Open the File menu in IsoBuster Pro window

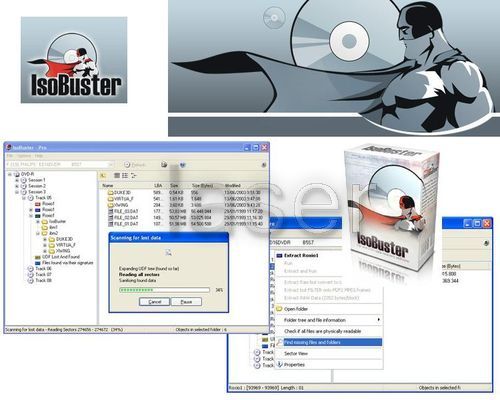[10, 156]
